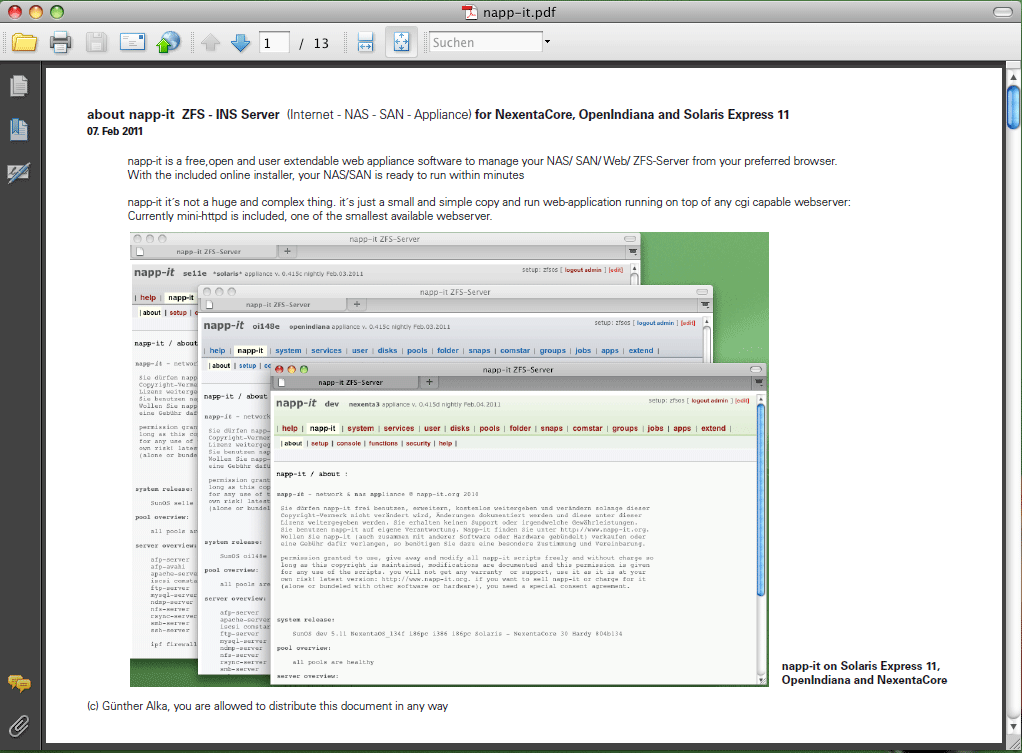Expand the Suchen search options dropdown
The height and width of the screenshot is (753, 1022).
[547, 43]
